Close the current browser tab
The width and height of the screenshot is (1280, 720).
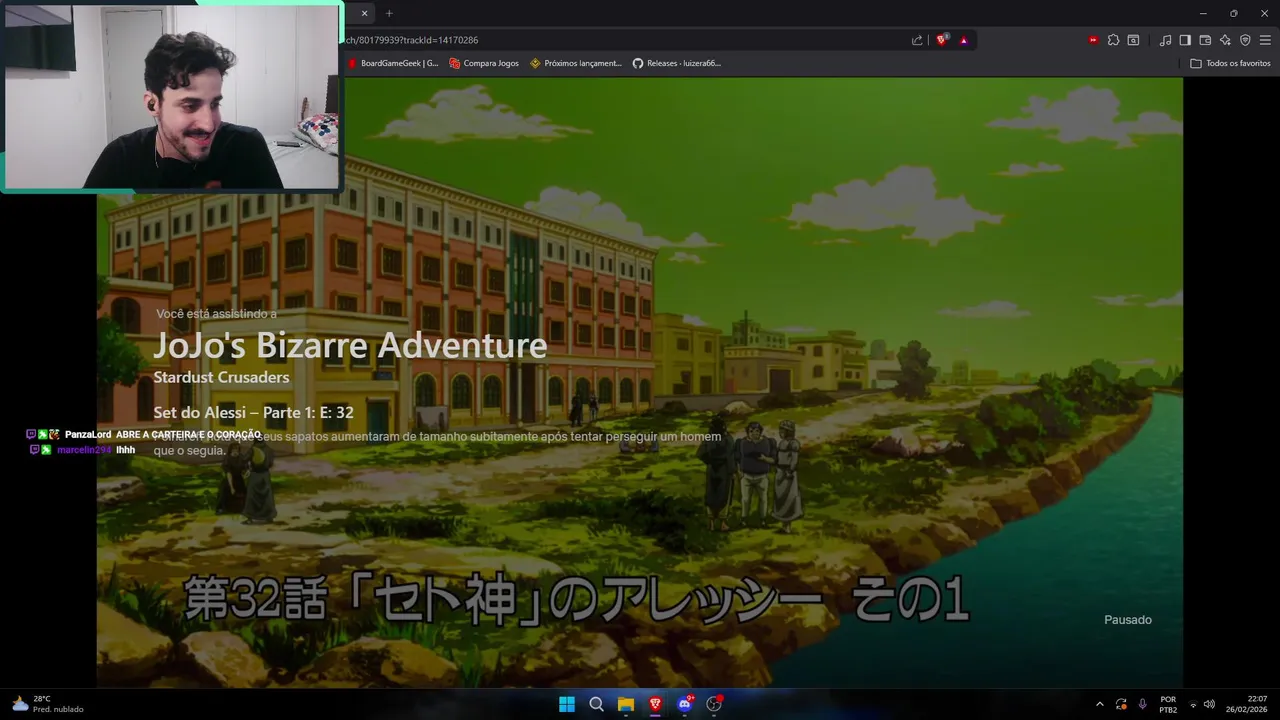pos(364,13)
